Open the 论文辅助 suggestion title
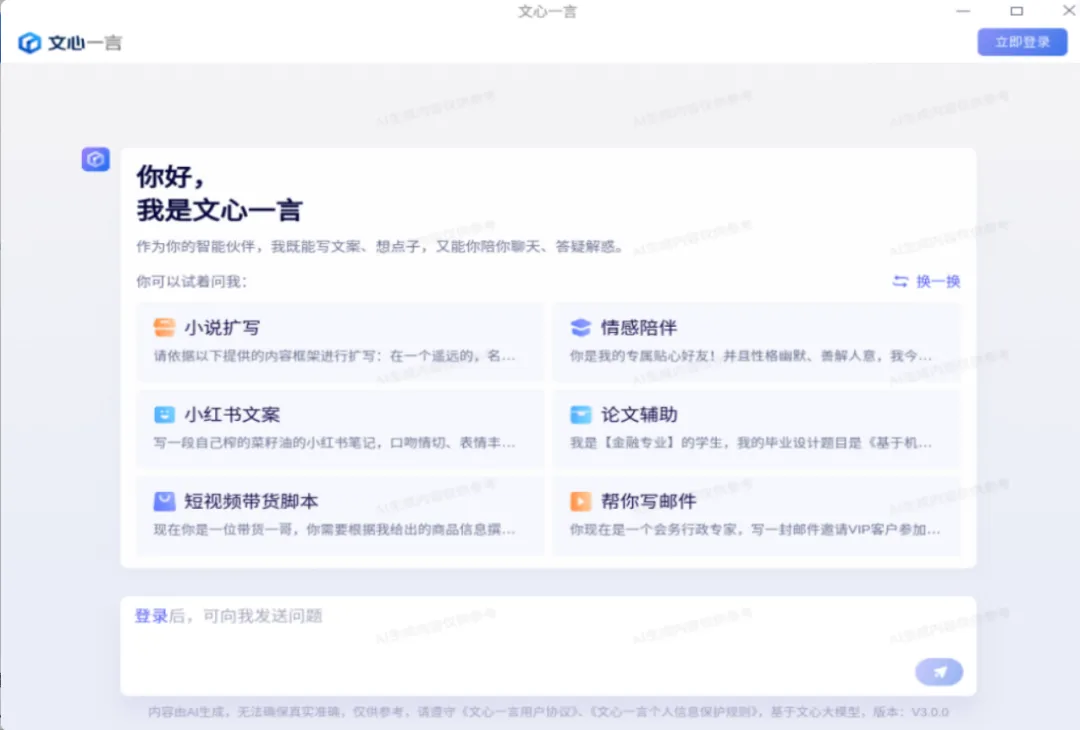The width and height of the screenshot is (1080, 730). [639, 415]
